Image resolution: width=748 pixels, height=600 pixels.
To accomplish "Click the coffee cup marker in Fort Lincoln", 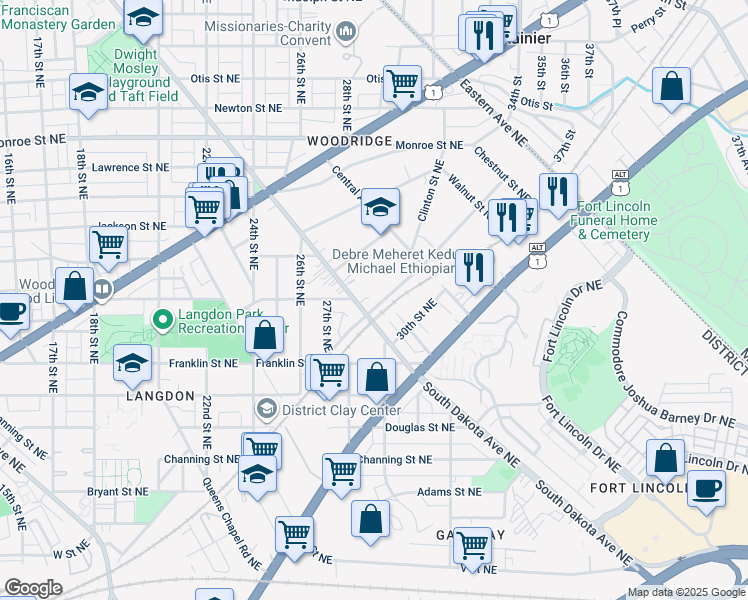I will click(706, 490).
